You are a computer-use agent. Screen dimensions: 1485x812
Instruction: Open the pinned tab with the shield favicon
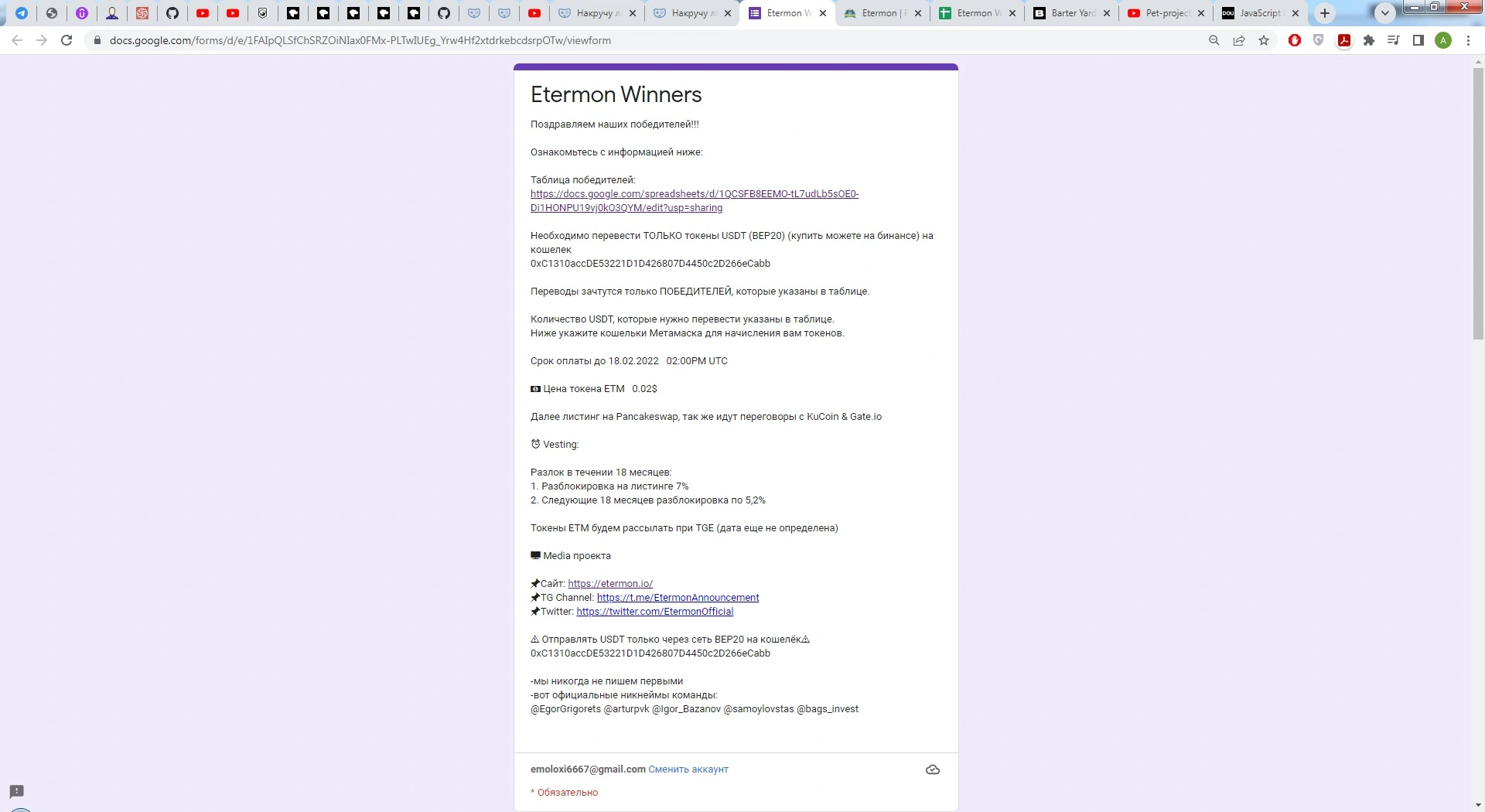[x=263, y=13]
